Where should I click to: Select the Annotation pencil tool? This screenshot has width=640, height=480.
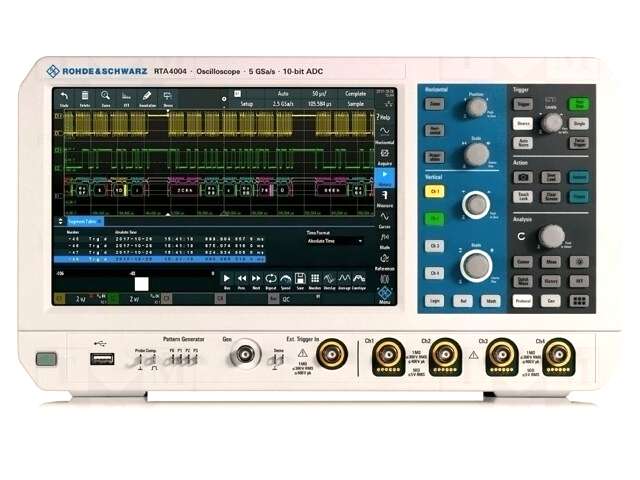[147, 96]
